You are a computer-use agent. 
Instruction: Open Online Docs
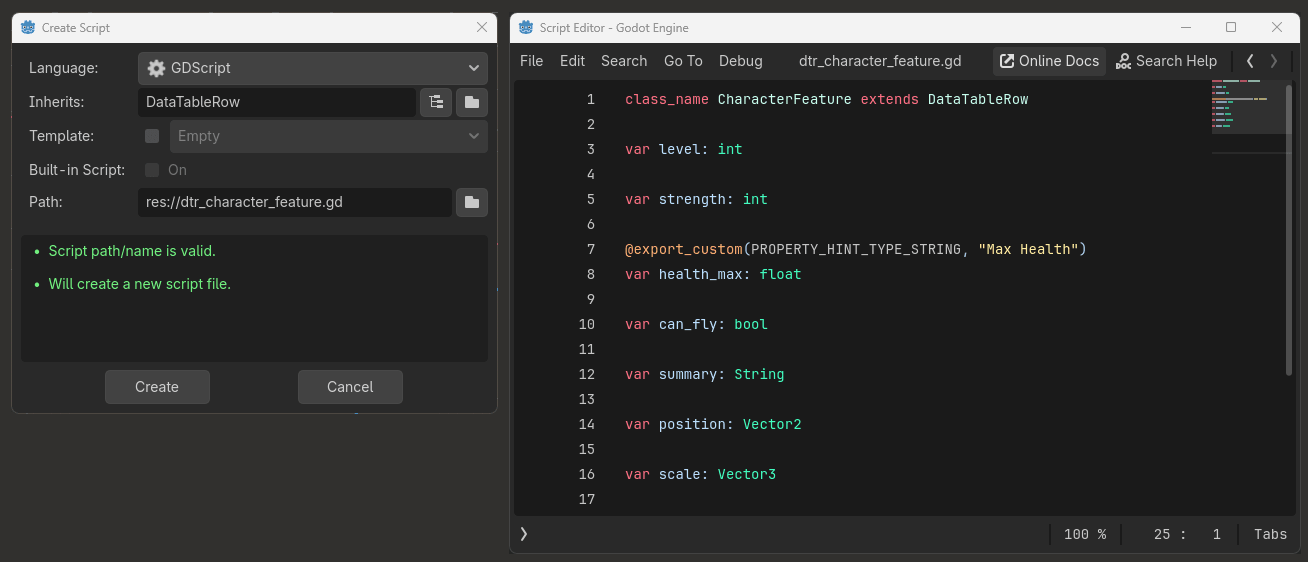tap(1049, 61)
